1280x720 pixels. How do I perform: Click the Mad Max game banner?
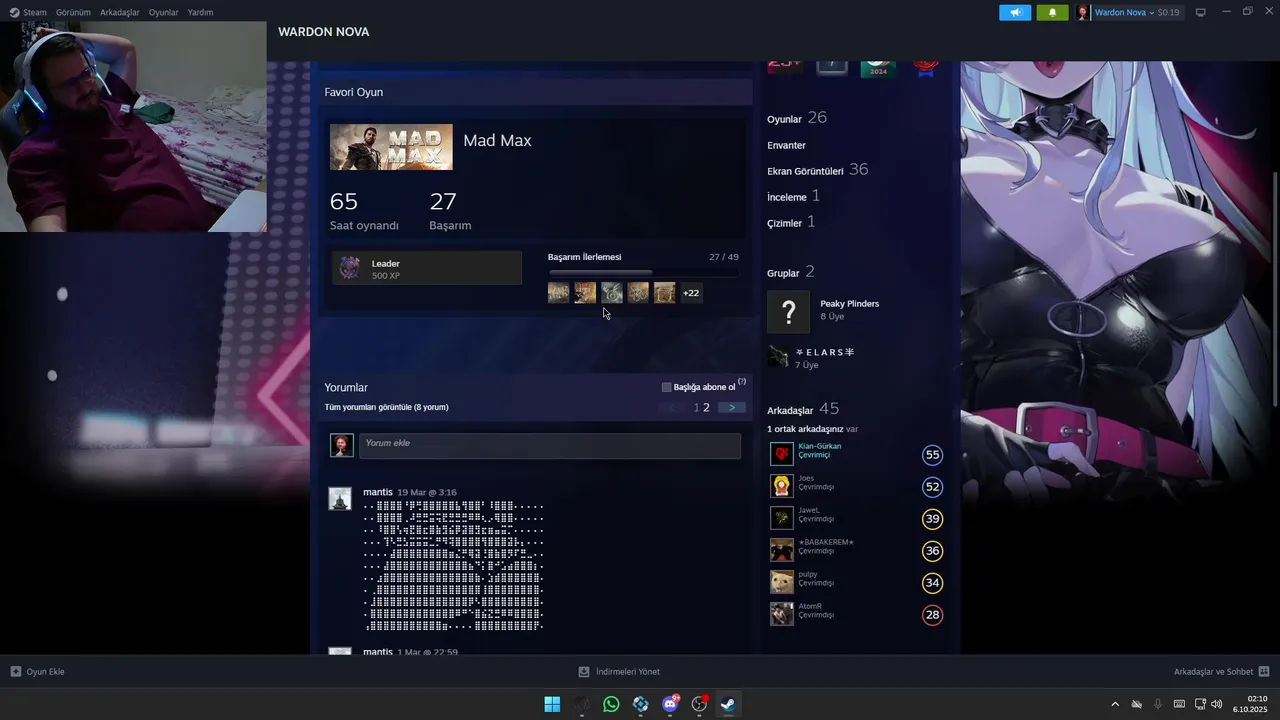pyautogui.click(x=391, y=147)
